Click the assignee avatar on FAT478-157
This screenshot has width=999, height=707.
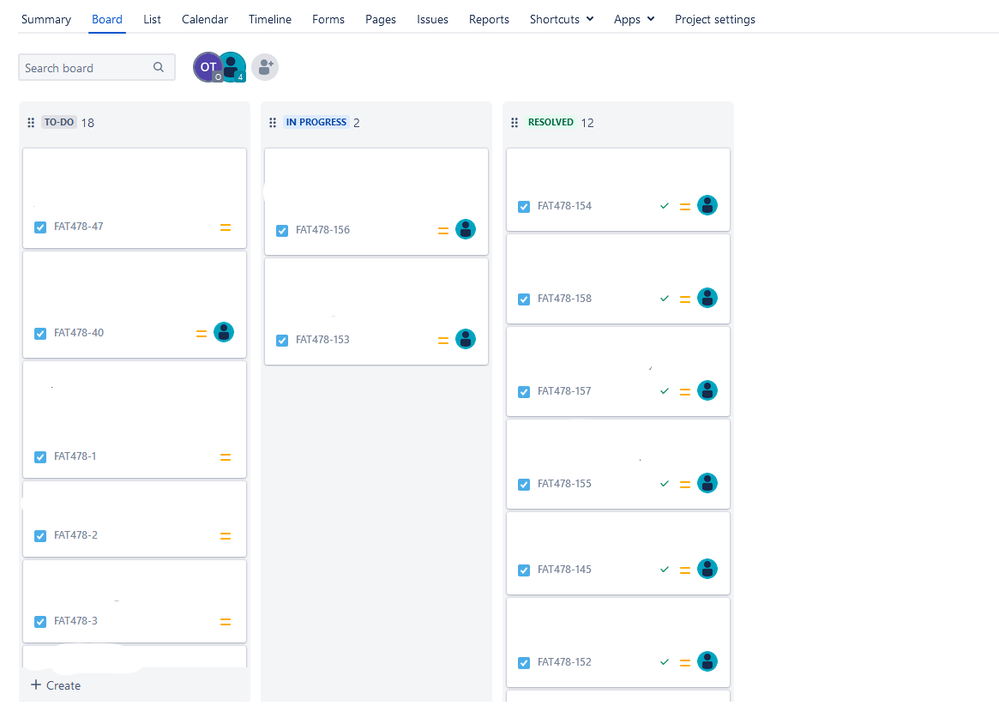click(x=707, y=390)
